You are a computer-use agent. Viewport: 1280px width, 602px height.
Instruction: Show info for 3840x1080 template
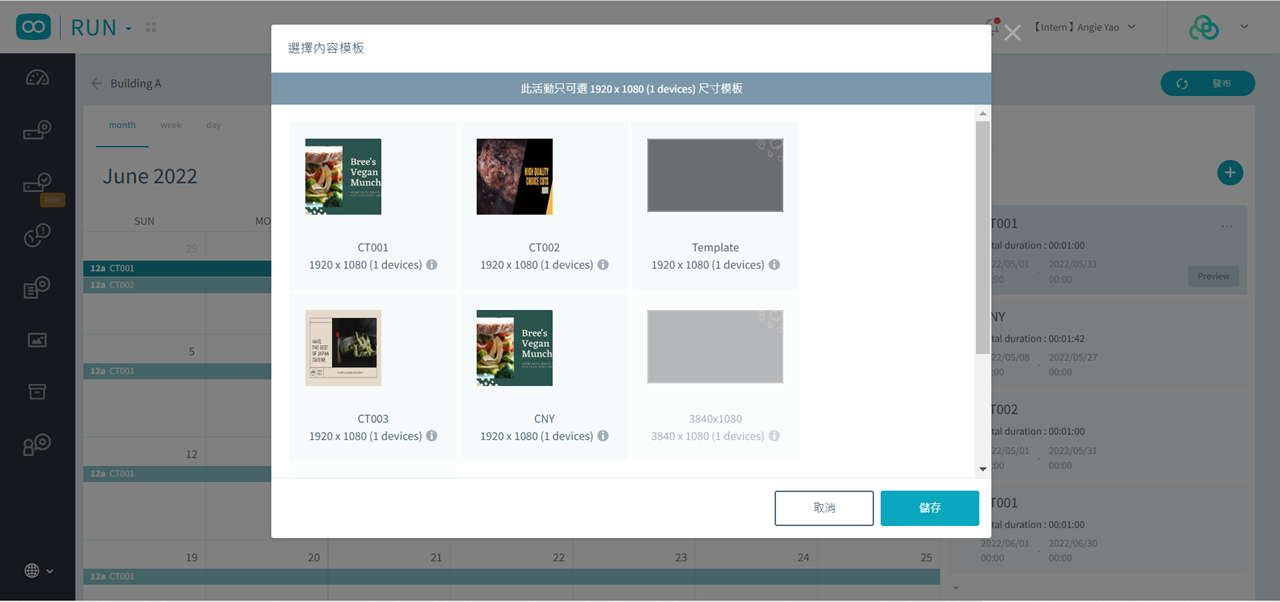tap(774, 436)
